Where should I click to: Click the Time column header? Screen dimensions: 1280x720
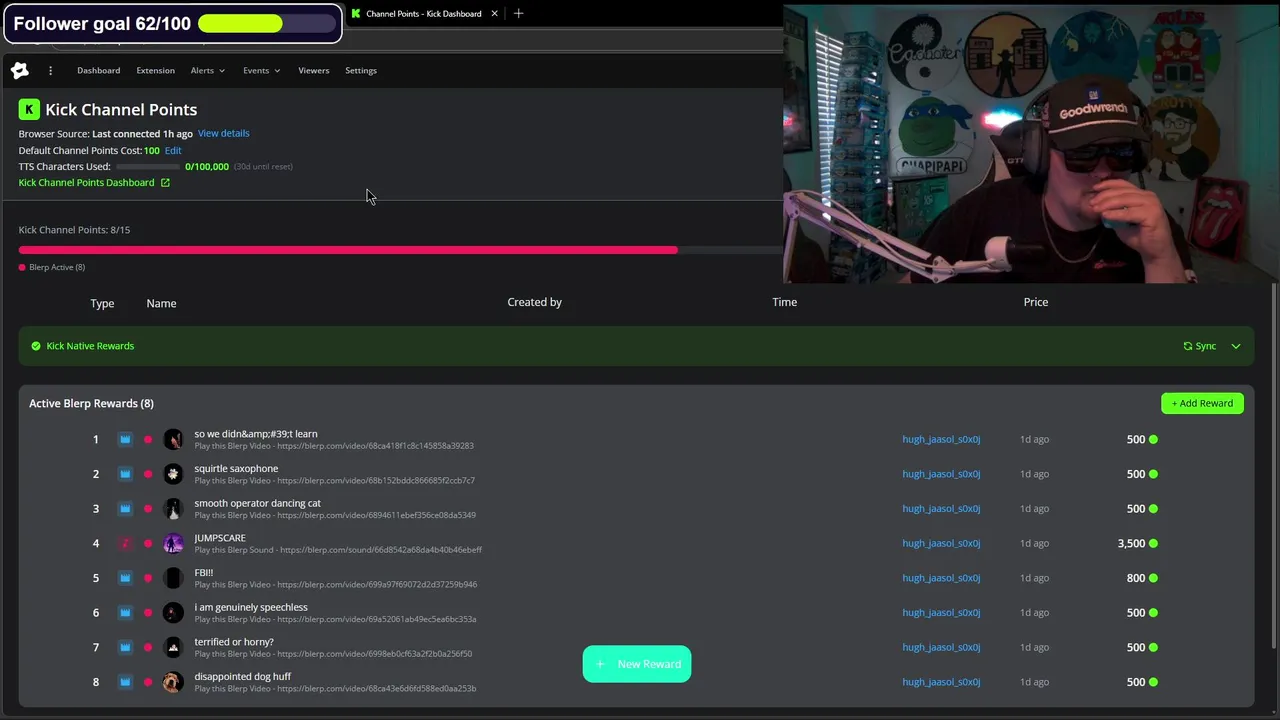point(784,302)
